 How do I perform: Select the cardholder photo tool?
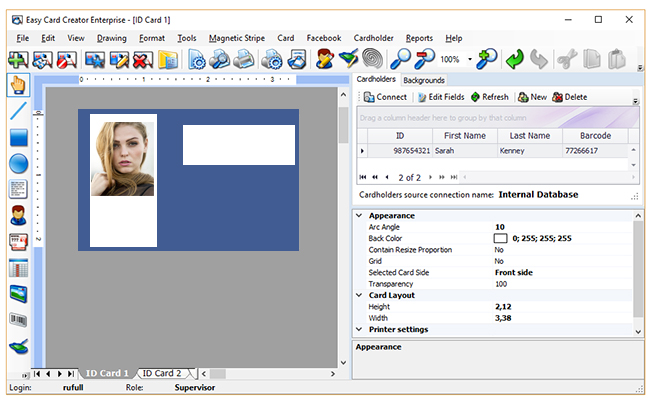tap(18, 215)
